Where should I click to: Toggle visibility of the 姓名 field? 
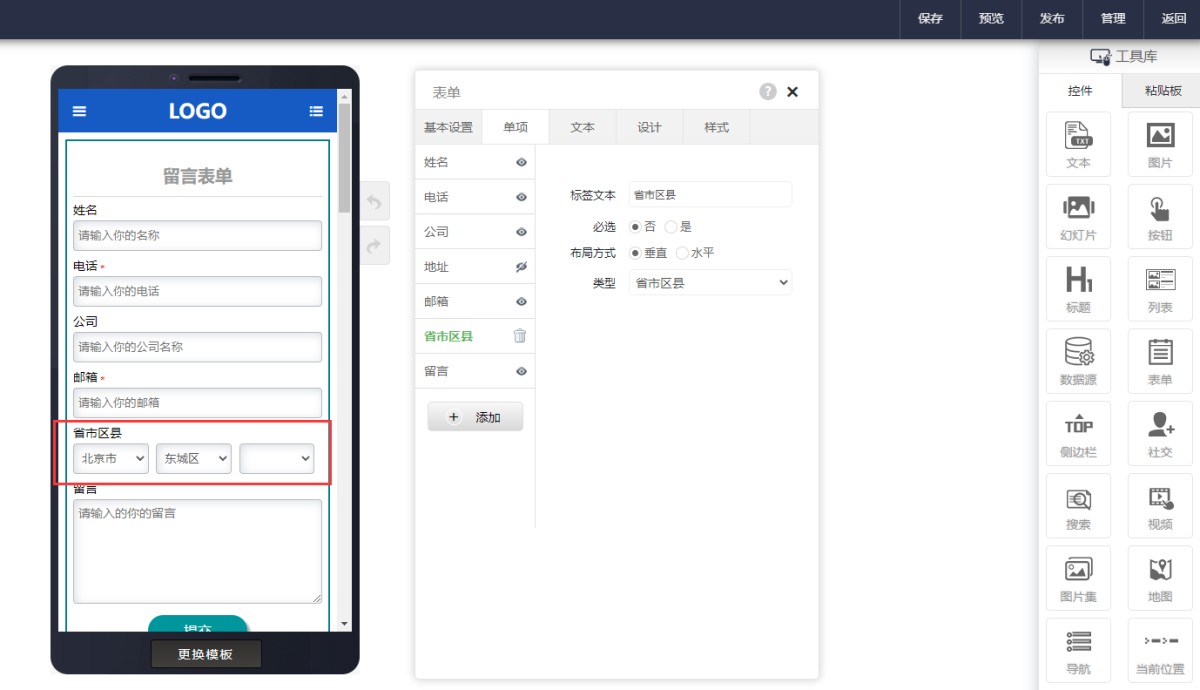pos(521,162)
